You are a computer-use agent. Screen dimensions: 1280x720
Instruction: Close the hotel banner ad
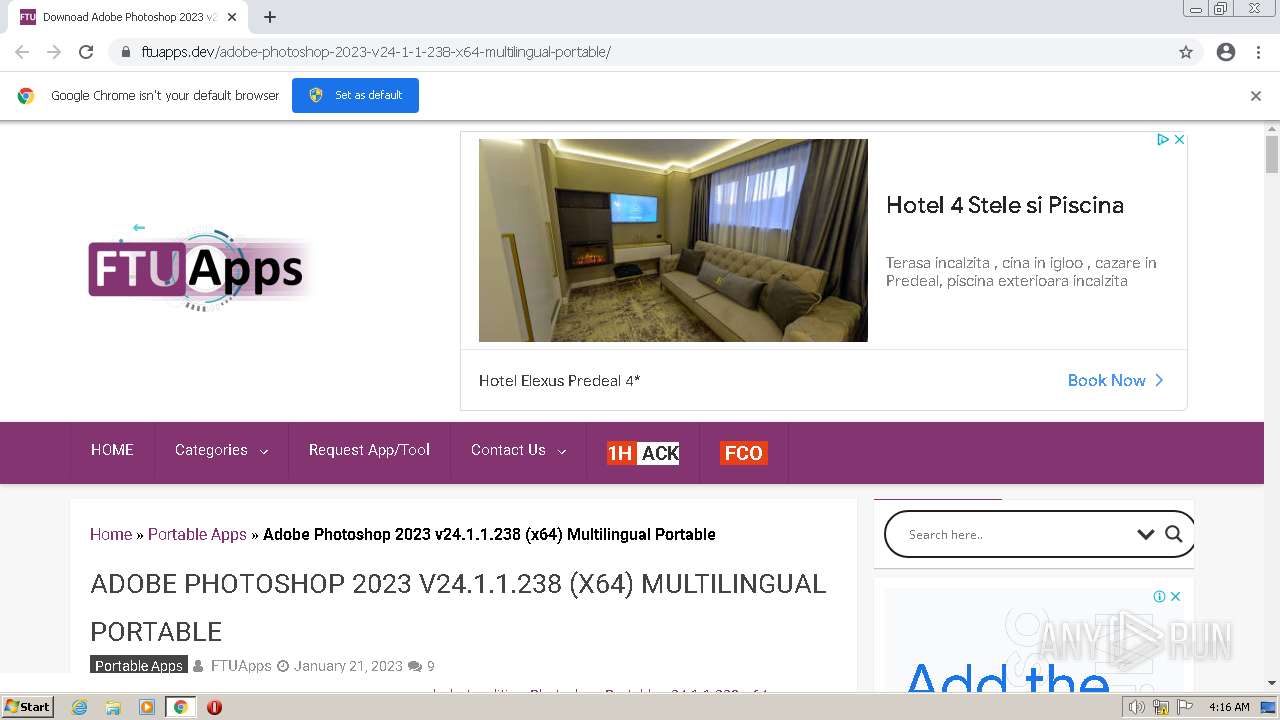tap(1179, 140)
